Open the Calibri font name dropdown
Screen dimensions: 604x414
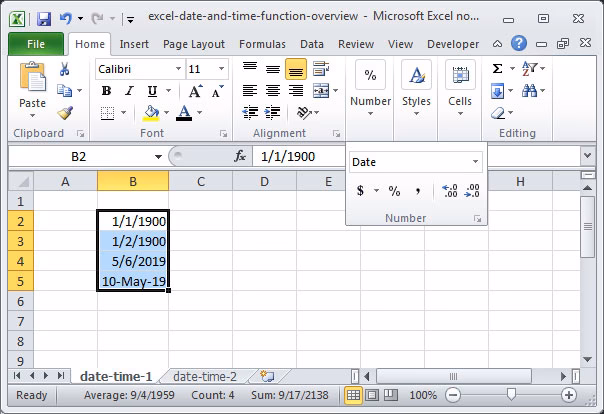click(x=178, y=69)
